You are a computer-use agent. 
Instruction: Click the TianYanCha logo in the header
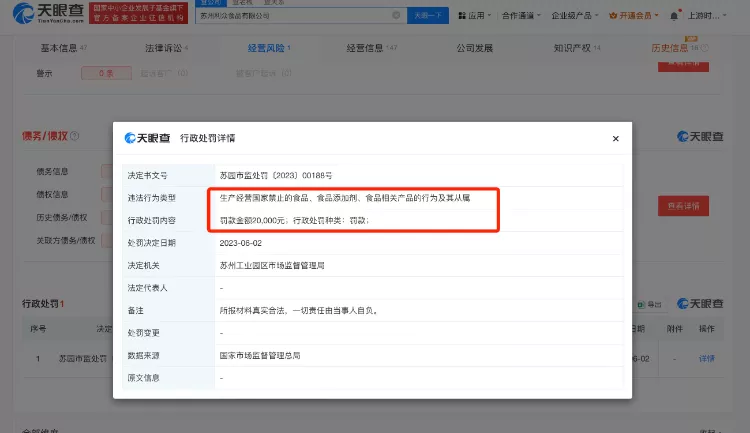[48, 13]
